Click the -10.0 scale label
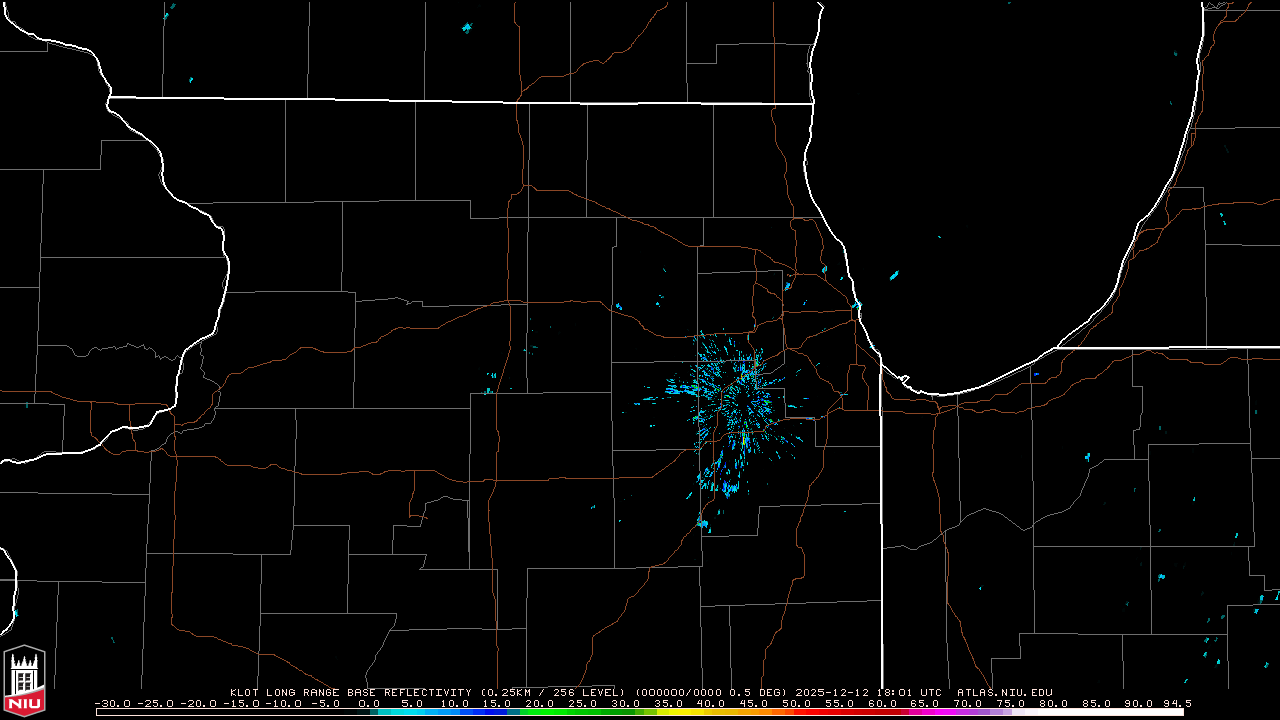1280x720 pixels. 284,703
